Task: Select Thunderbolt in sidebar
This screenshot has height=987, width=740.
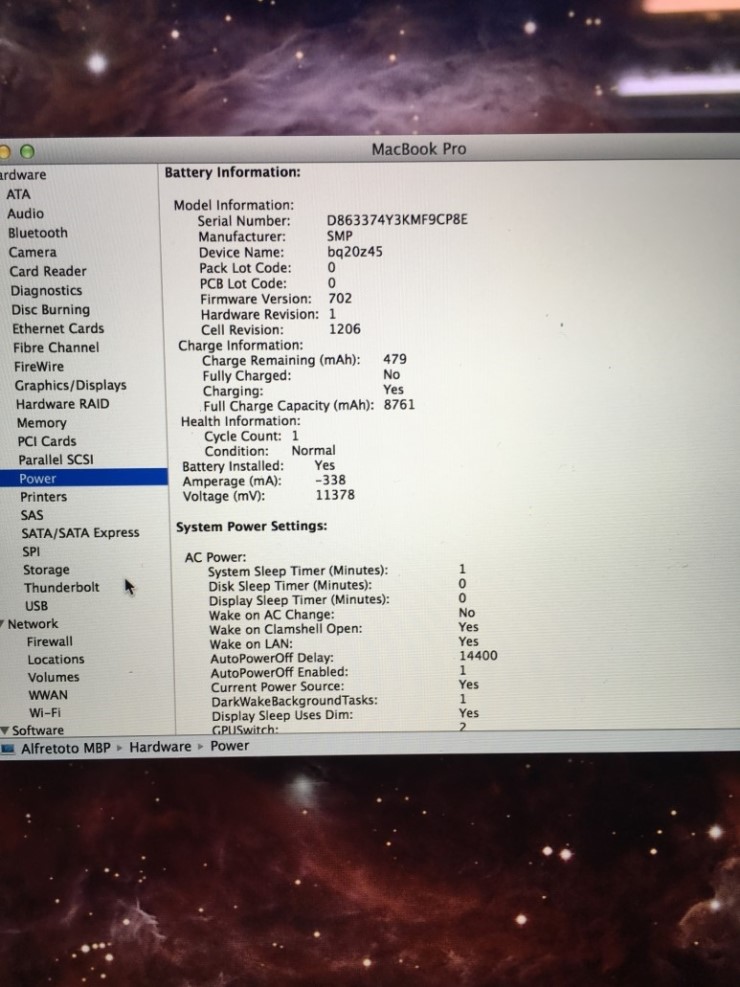Action: [62, 587]
